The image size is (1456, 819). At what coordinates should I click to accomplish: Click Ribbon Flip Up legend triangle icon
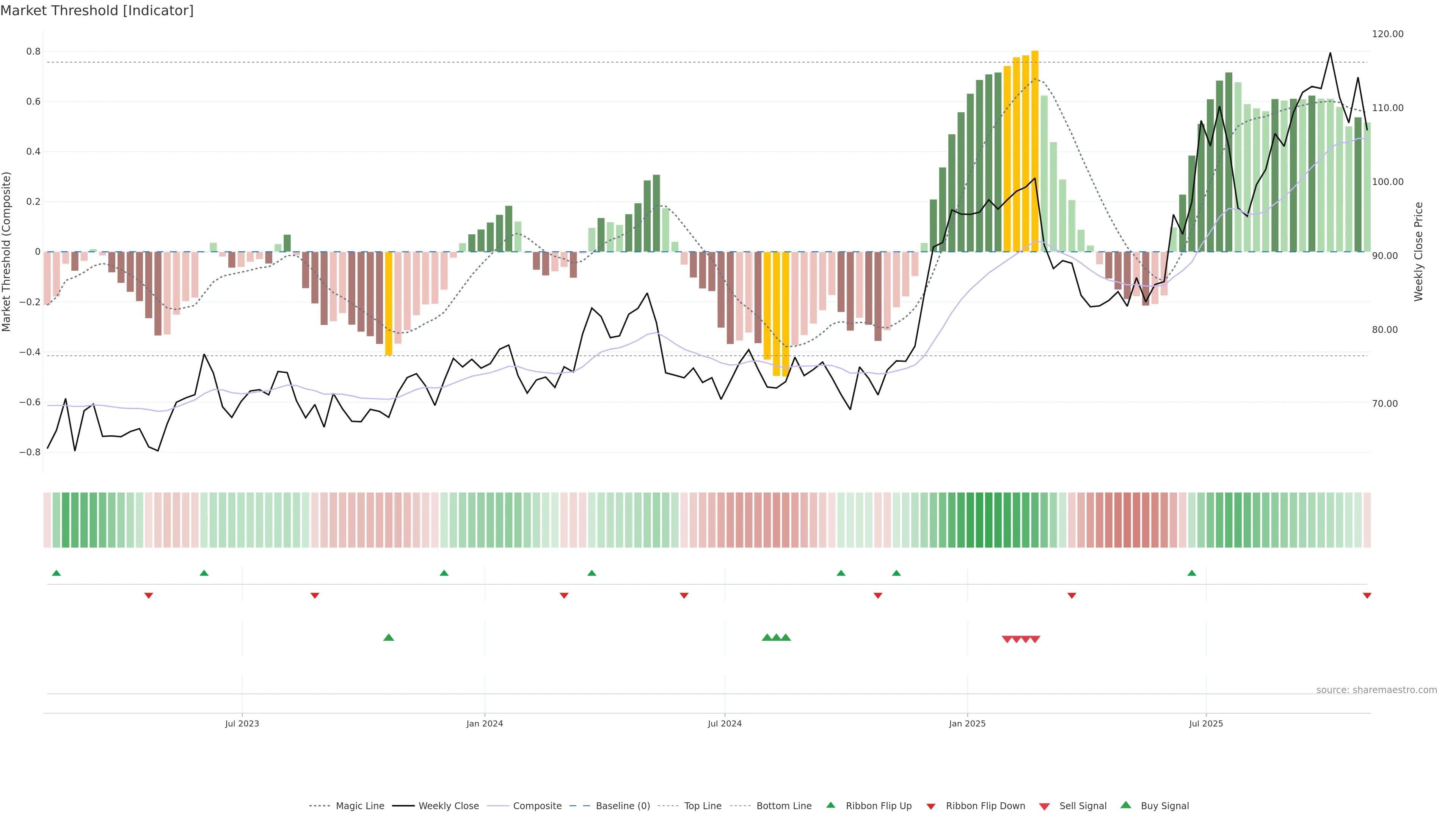[830, 805]
